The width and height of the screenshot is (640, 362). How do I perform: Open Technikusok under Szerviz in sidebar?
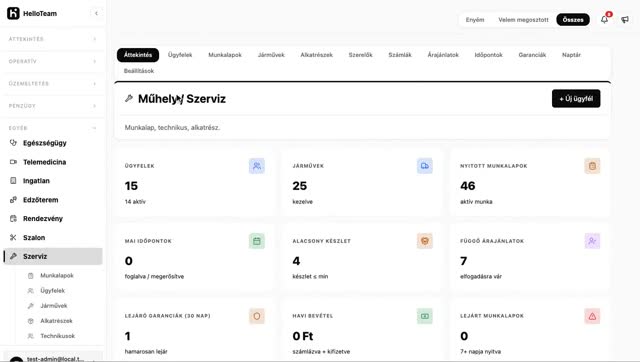pyautogui.click(x=57, y=336)
